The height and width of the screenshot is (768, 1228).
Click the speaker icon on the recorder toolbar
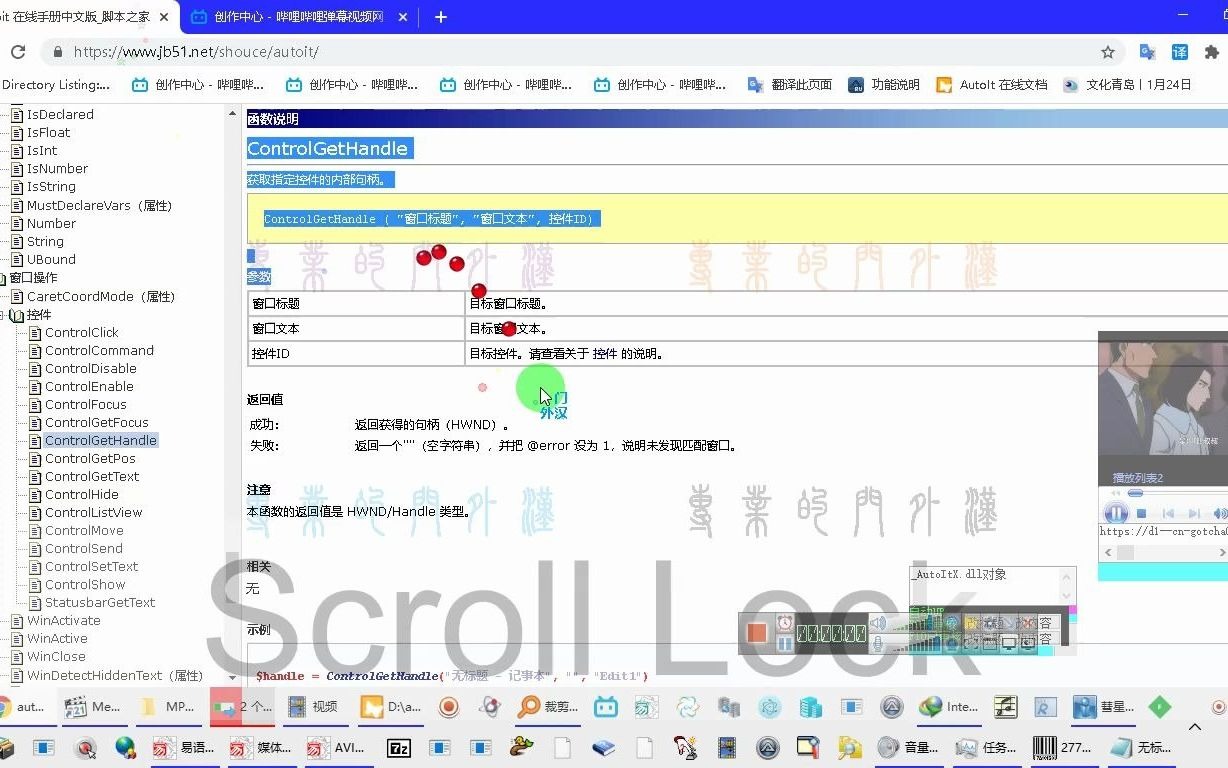point(877,624)
